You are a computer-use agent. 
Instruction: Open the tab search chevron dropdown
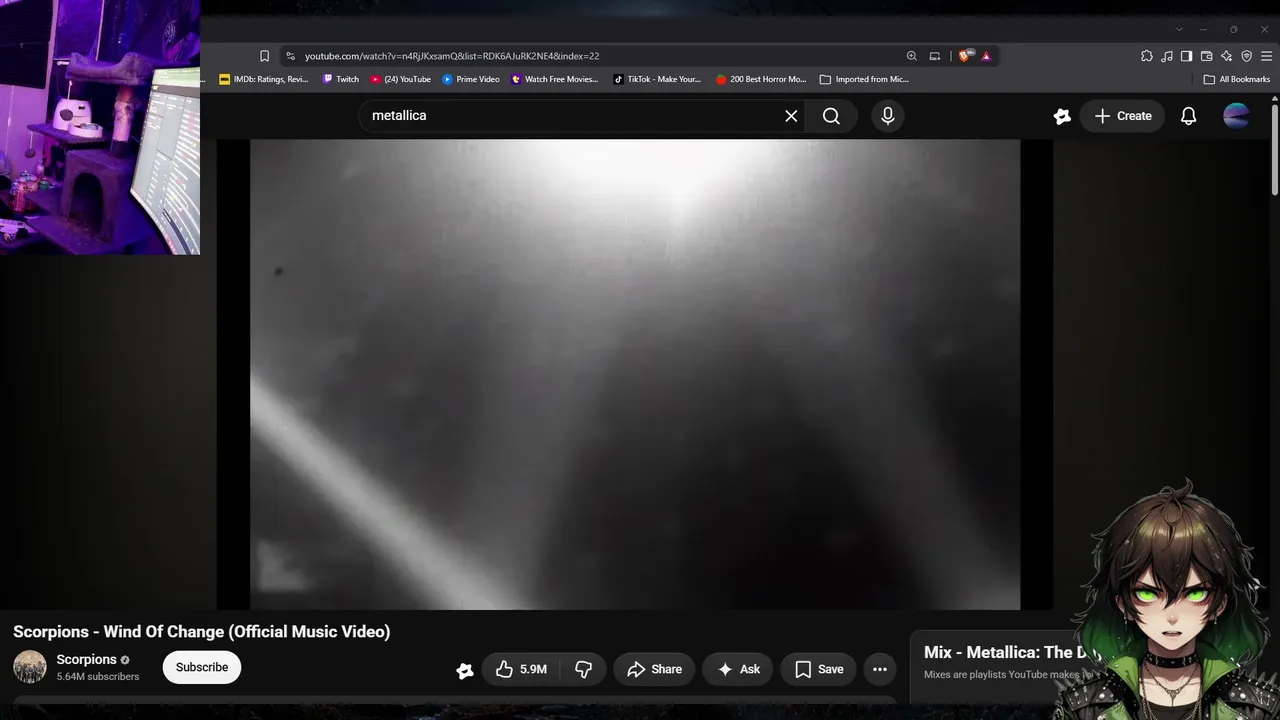coord(1179,29)
